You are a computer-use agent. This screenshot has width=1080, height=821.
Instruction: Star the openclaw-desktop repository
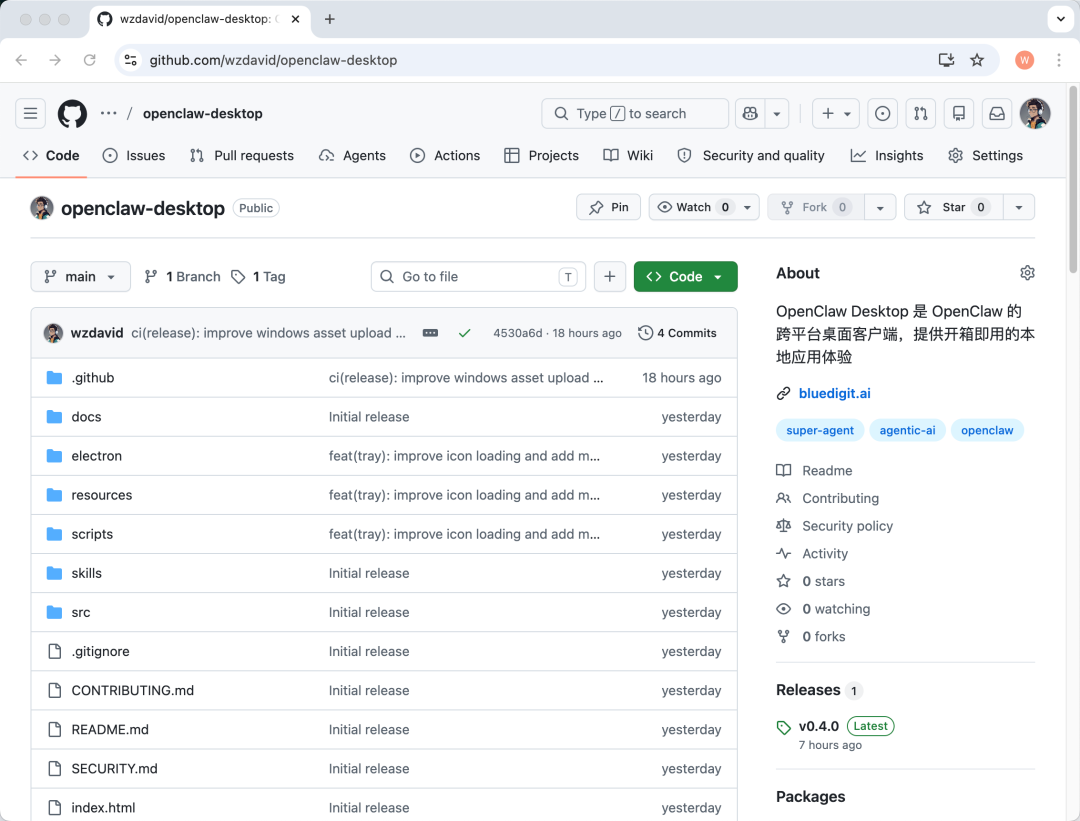pyautogui.click(x=954, y=207)
